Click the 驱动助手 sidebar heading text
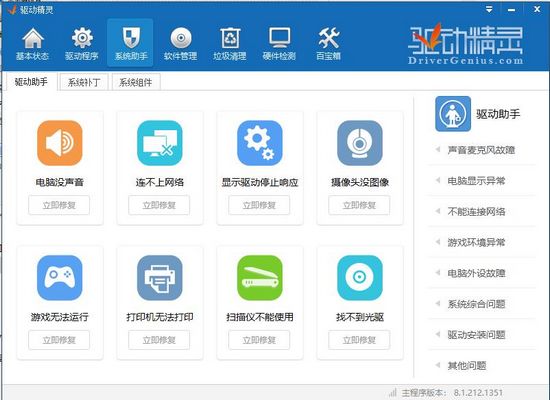This screenshot has height=400, width=550. 498,114
